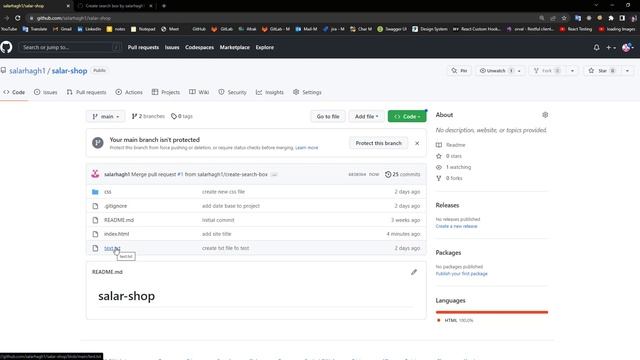The height and width of the screenshot is (360, 640).
Task: Fork the repository
Action: point(547,71)
